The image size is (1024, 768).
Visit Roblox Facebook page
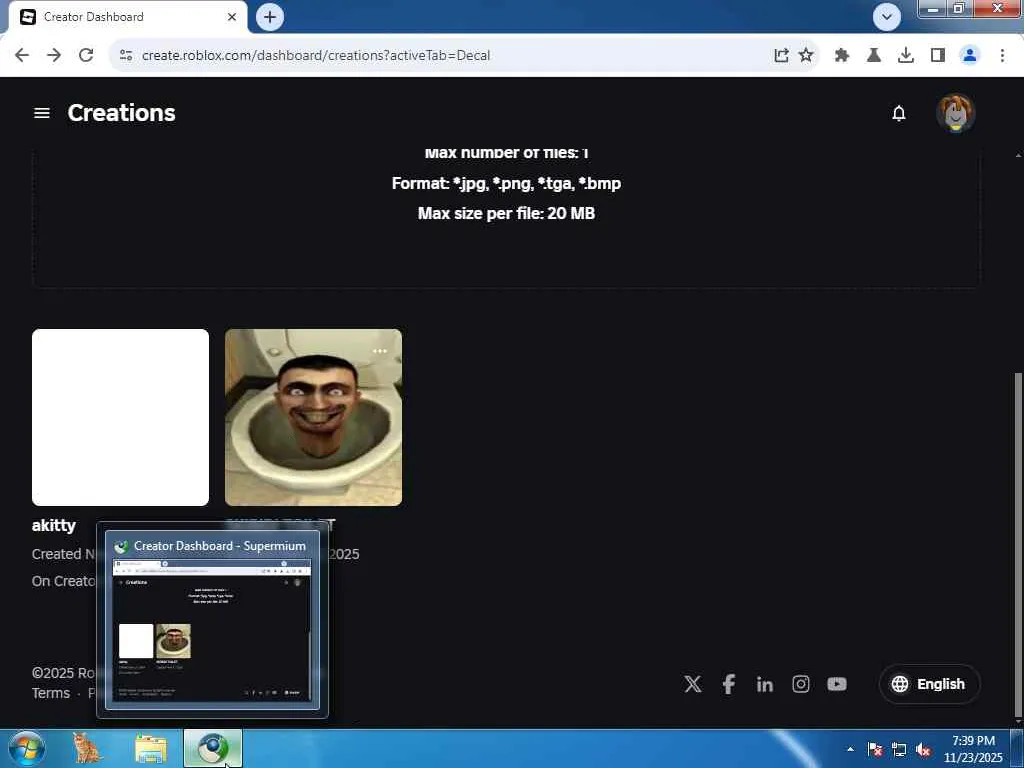tap(729, 684)
